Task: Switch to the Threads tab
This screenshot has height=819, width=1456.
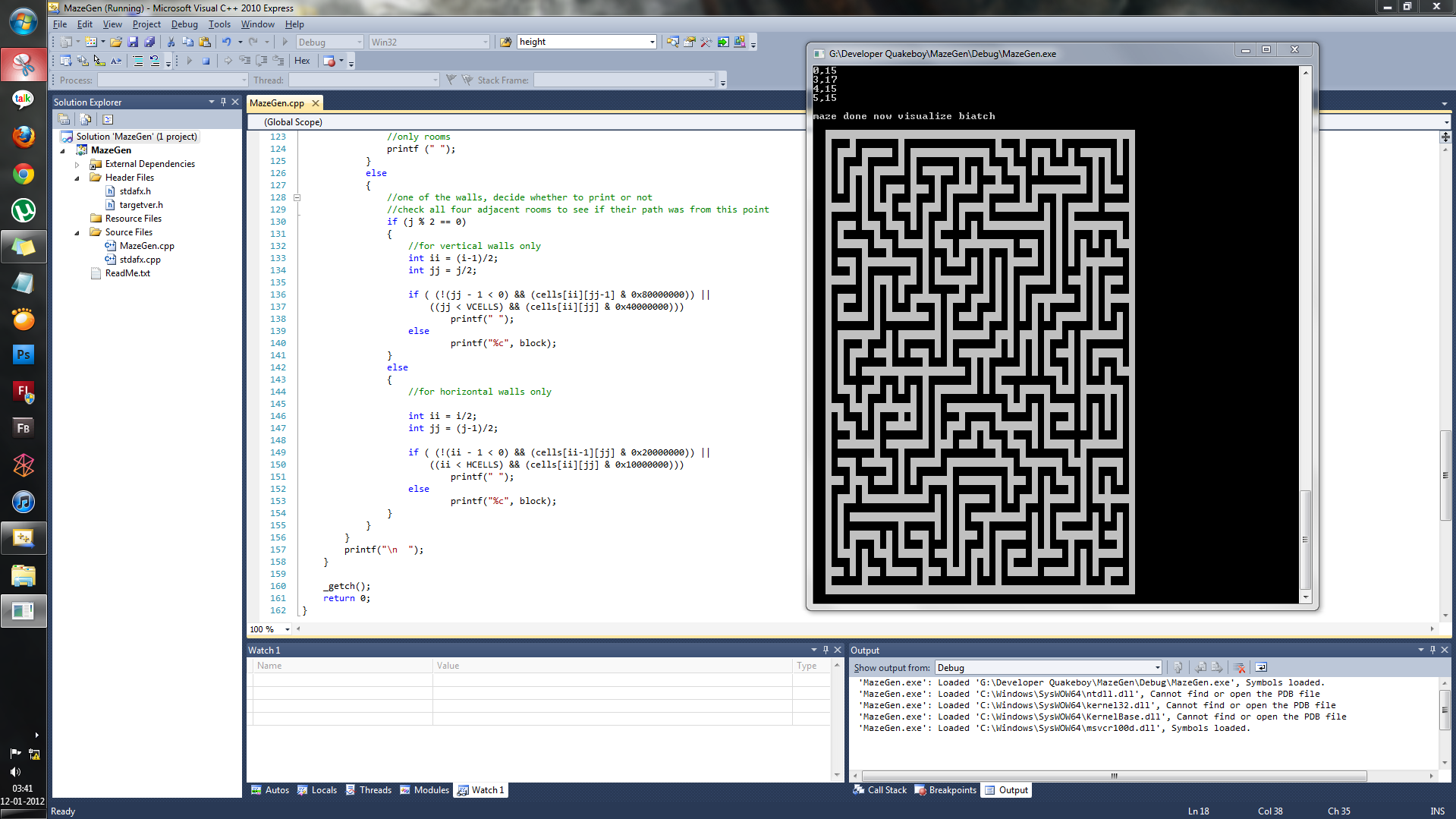Action: pos(369,790)
